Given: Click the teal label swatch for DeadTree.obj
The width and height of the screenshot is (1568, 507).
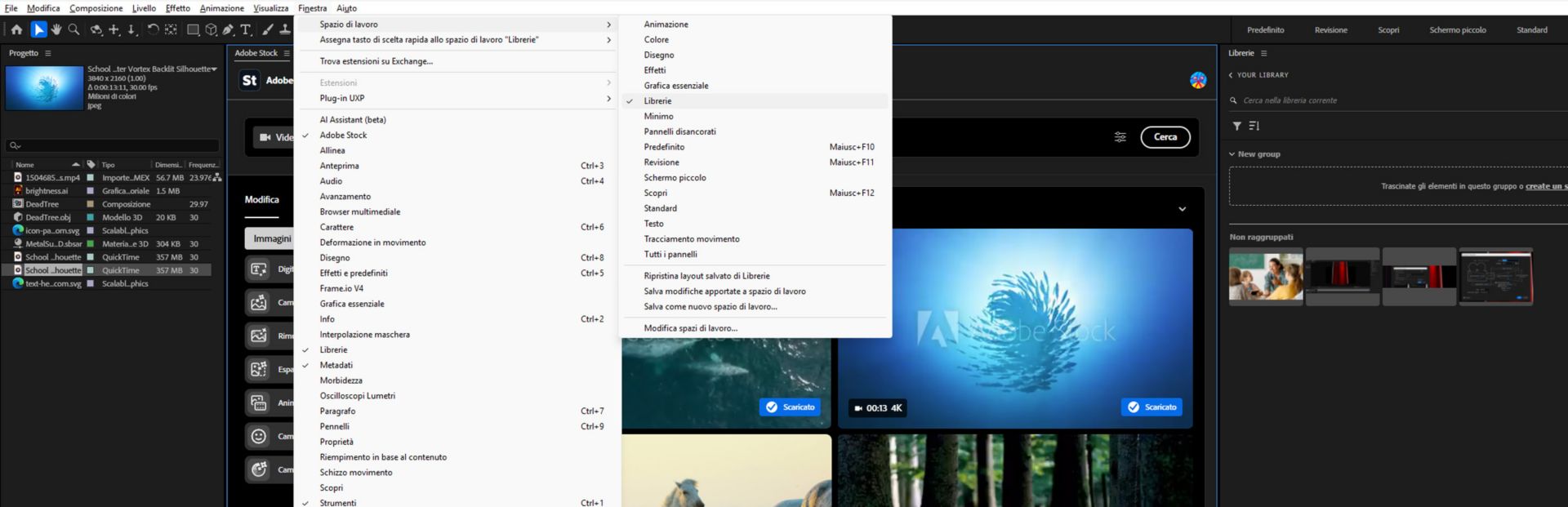Looking at the screenshot, I should tap(91, 217).
